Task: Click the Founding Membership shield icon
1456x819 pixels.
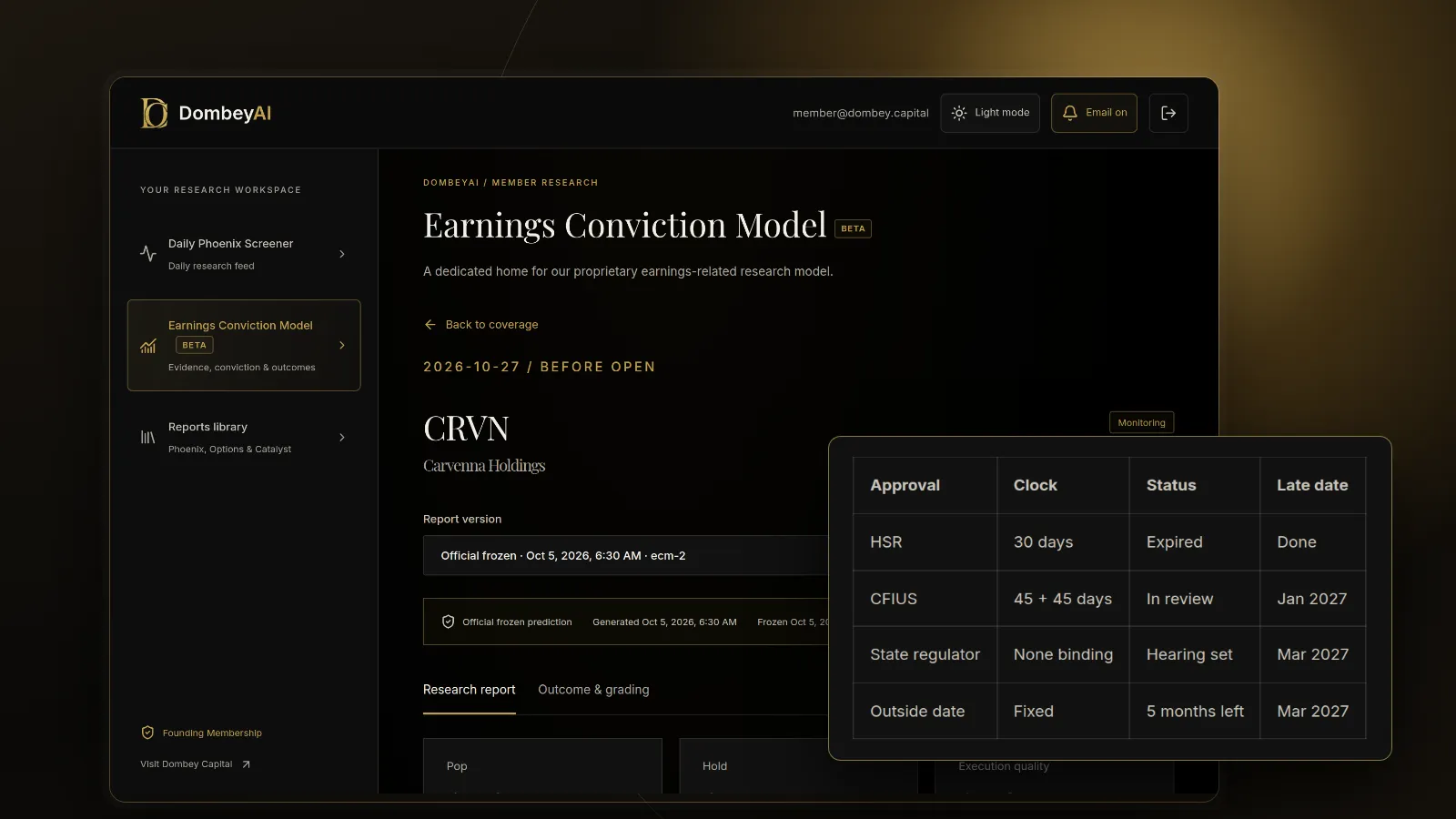Action: point(147,733)
